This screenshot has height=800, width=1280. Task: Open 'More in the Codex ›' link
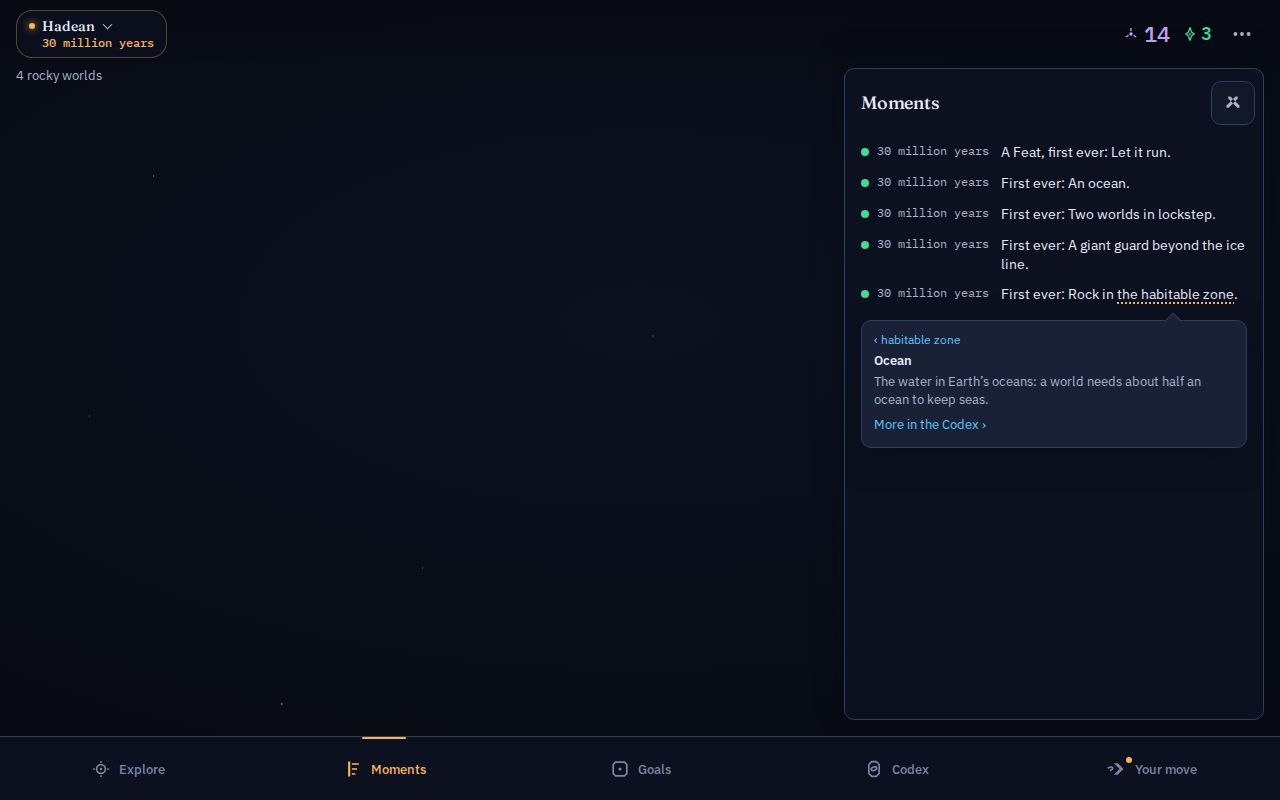(930, 424)
